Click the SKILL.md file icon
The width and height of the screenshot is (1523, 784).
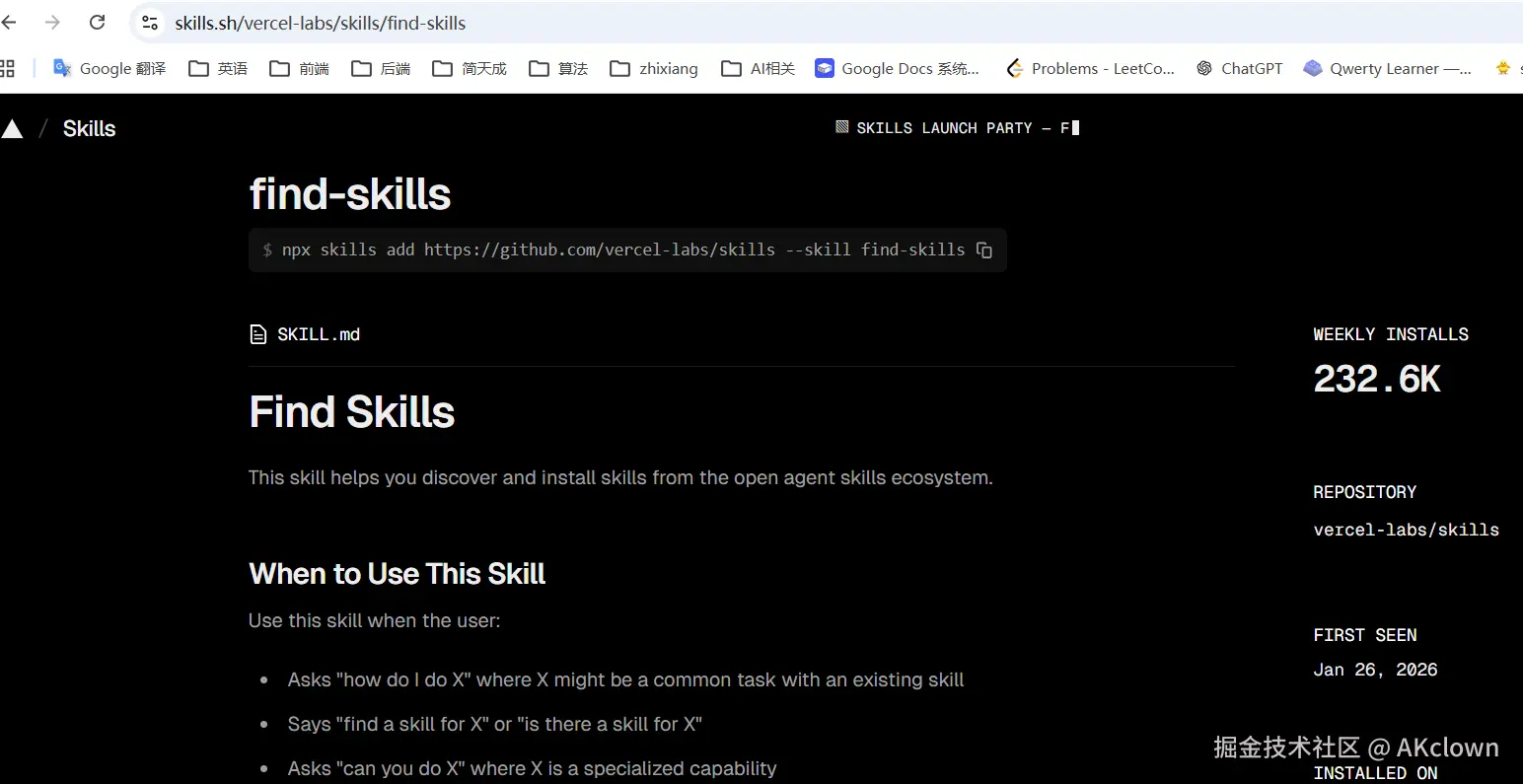click(258, 334)
